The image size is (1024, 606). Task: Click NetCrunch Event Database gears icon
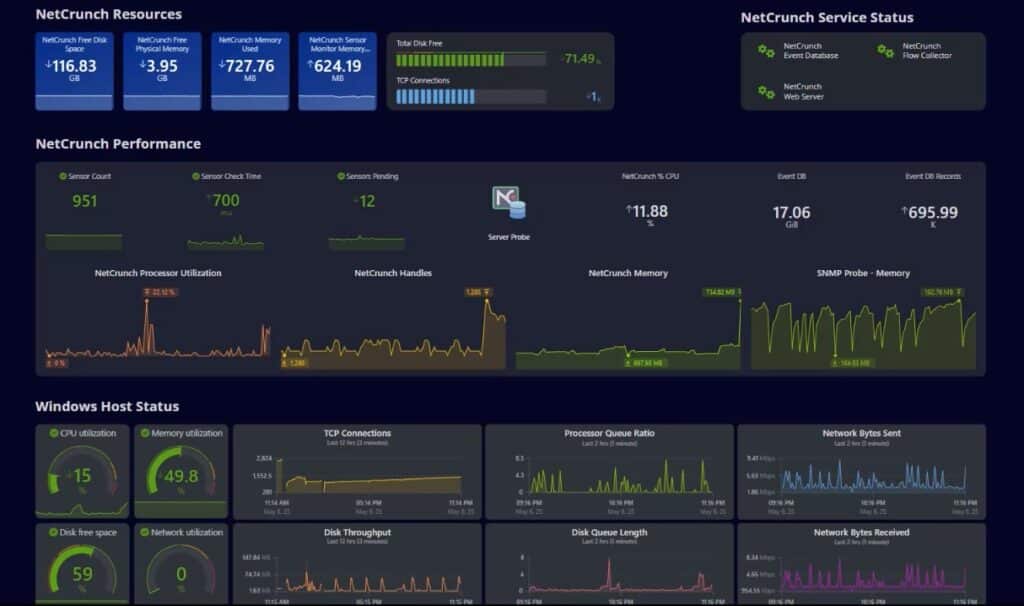[766, 51]
